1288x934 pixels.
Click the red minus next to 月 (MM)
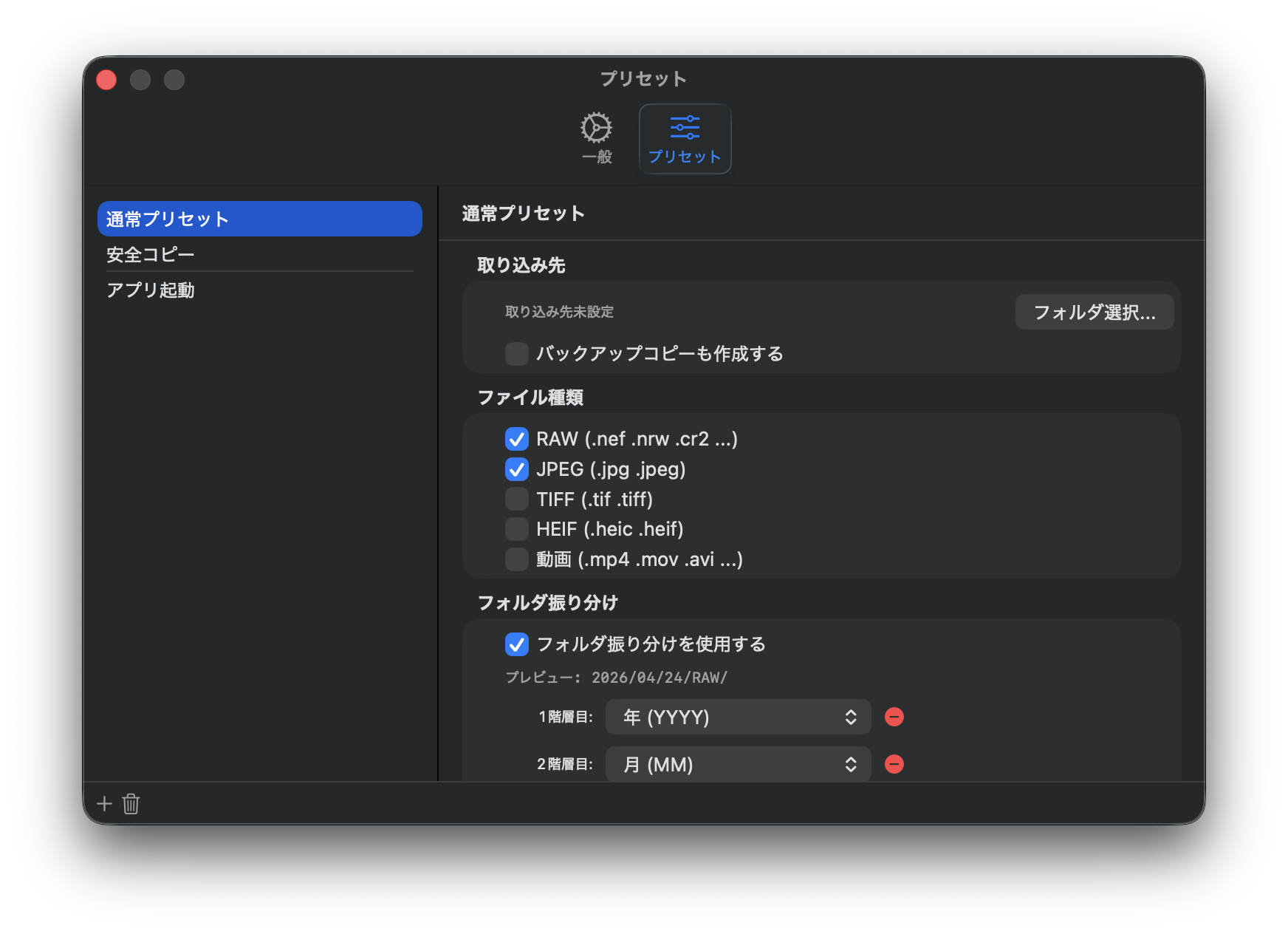pyautogui.click(x=894, y=764)
